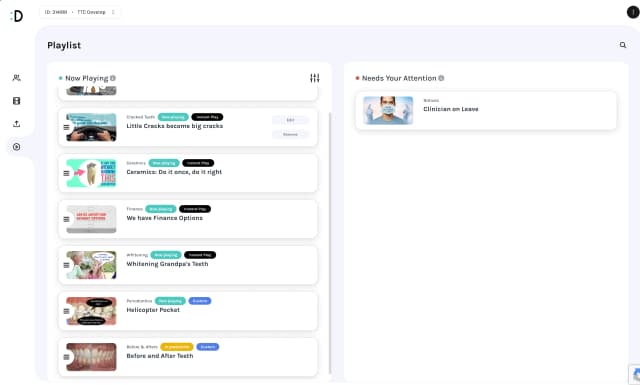Open the Little Cracks become big cracks thumbnail
Image resolution: width=640 pixels, height=385 pixels.
91,127
